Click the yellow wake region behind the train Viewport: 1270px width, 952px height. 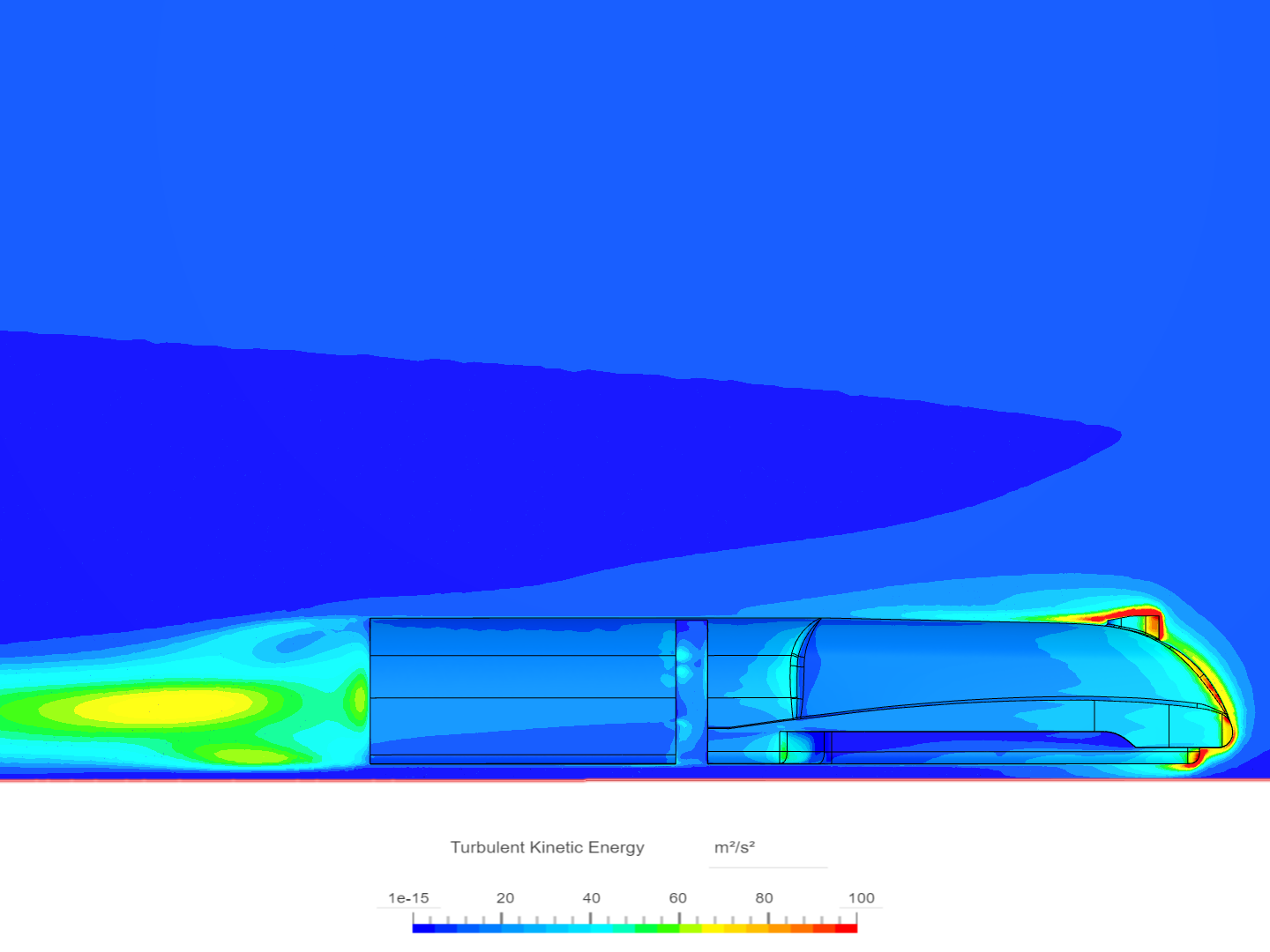[x=159, y=705]
